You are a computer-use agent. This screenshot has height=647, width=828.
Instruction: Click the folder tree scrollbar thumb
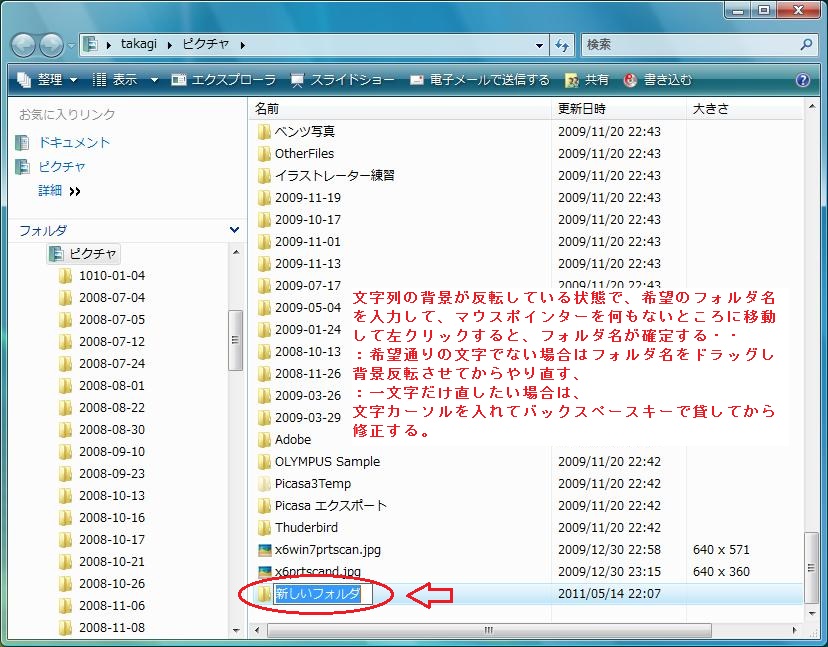pyautogui.click(x=236, y=340)
